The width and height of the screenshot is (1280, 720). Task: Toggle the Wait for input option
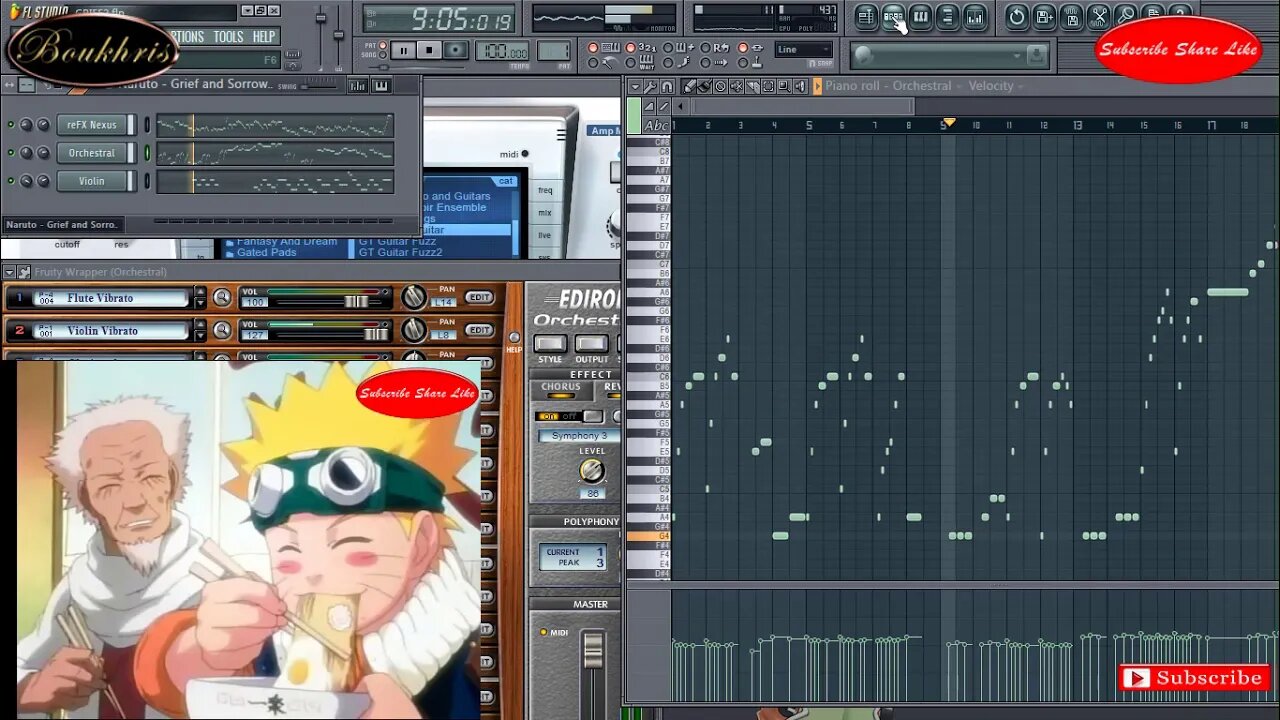click(x=630, y=63)
